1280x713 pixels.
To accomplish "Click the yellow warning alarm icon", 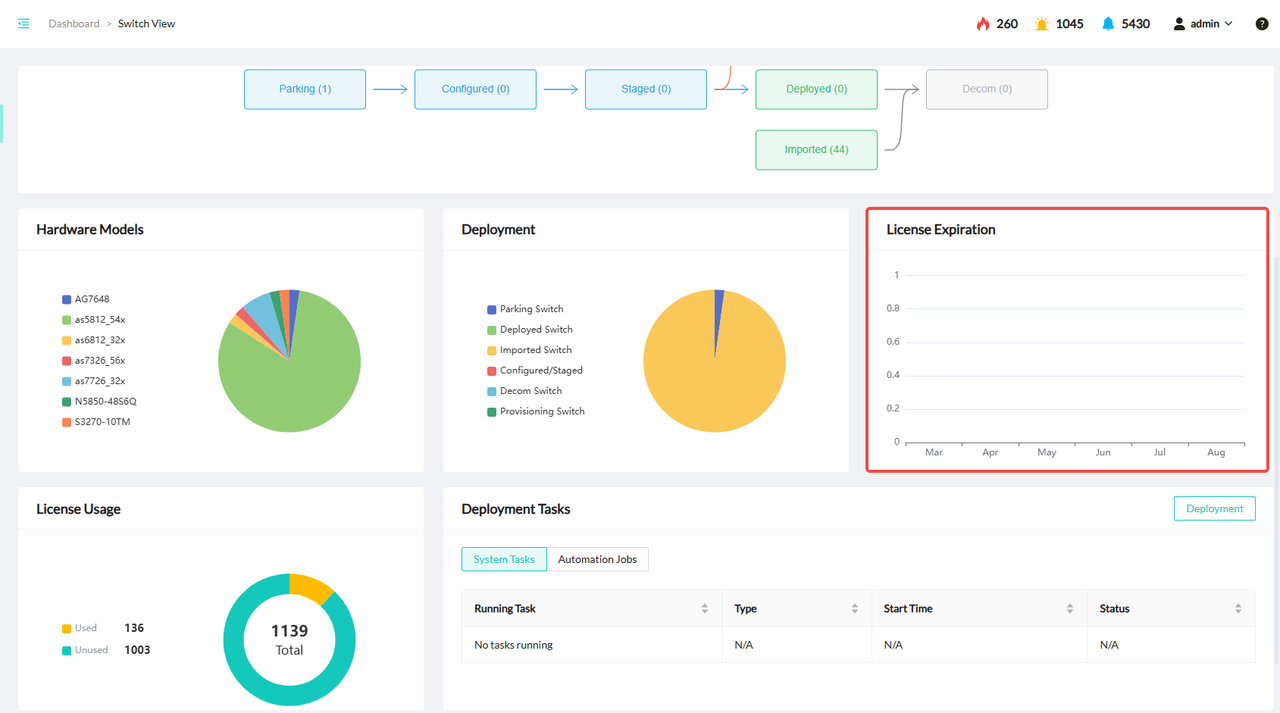I will tap(1042, 24).
